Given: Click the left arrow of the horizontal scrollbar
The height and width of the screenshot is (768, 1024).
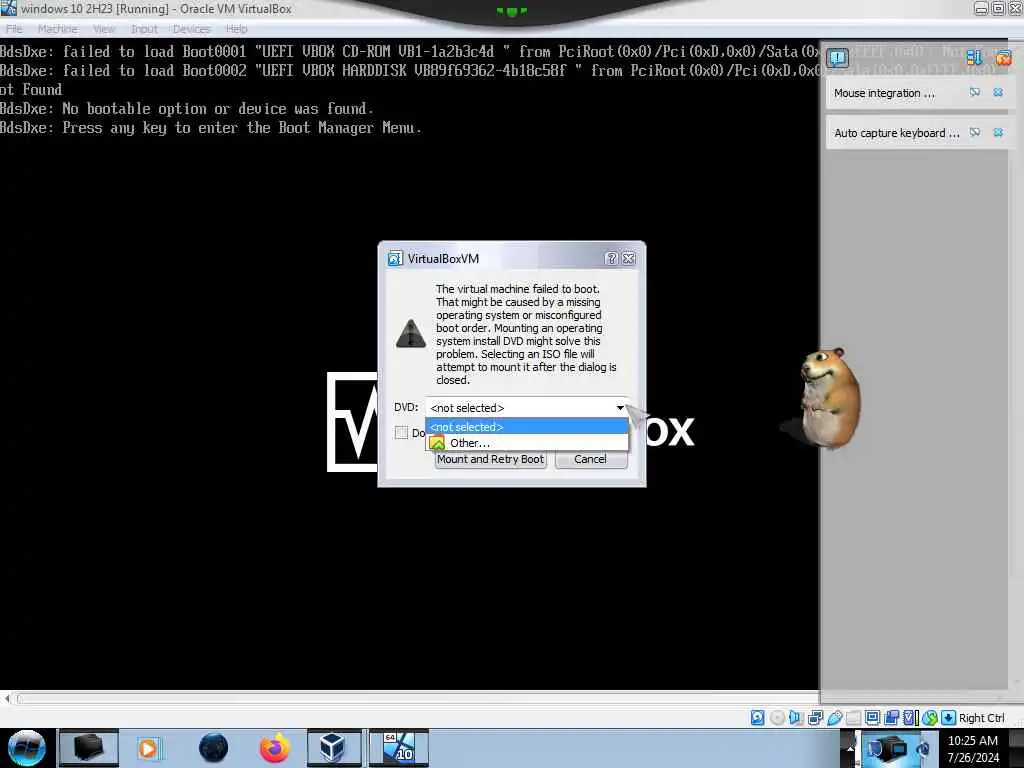Looking at the screenshot, I should [x=7, y=699].
